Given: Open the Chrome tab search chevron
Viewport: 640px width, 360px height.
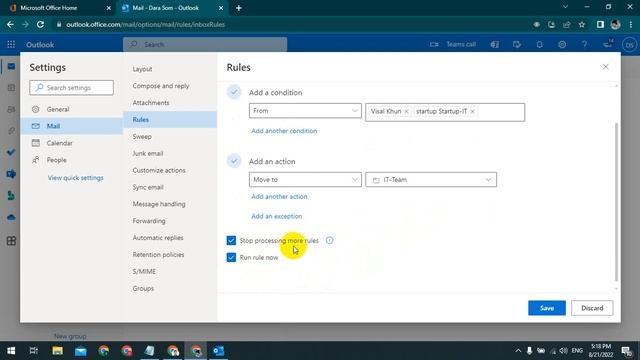Looking at the screenshot, I should click(x=565, y=7).
